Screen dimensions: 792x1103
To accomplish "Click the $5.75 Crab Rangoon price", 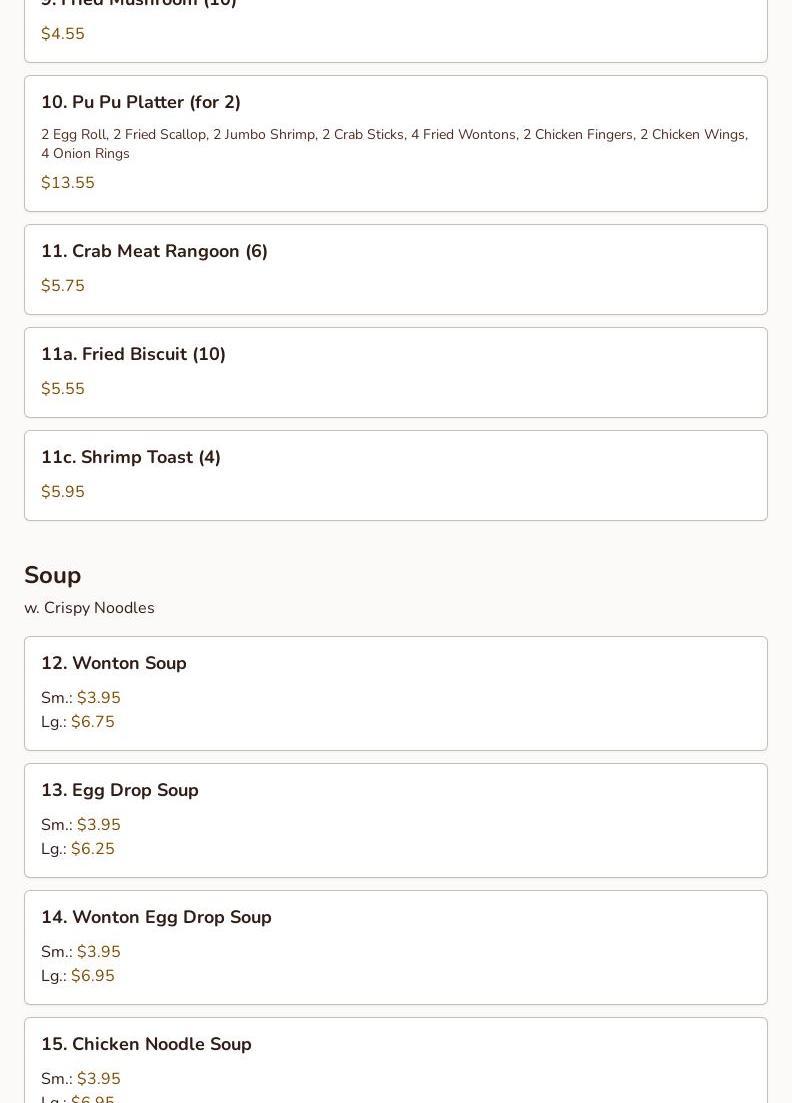I will click(63, 286).
